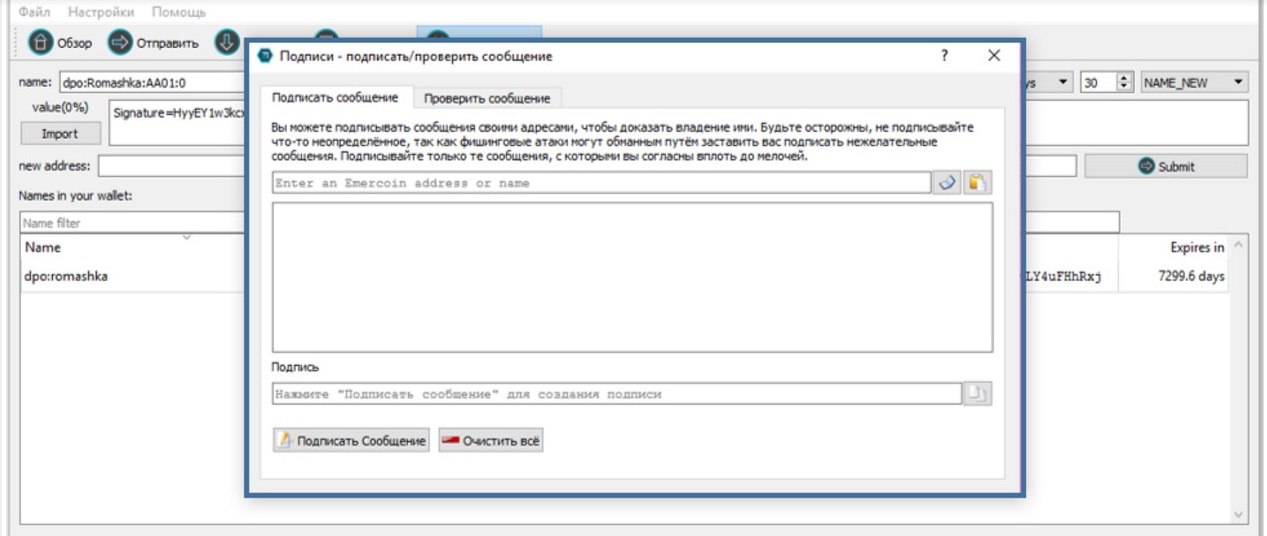Click the Name filter field
Screen dimensions: 1267x536
coord(133,223)
